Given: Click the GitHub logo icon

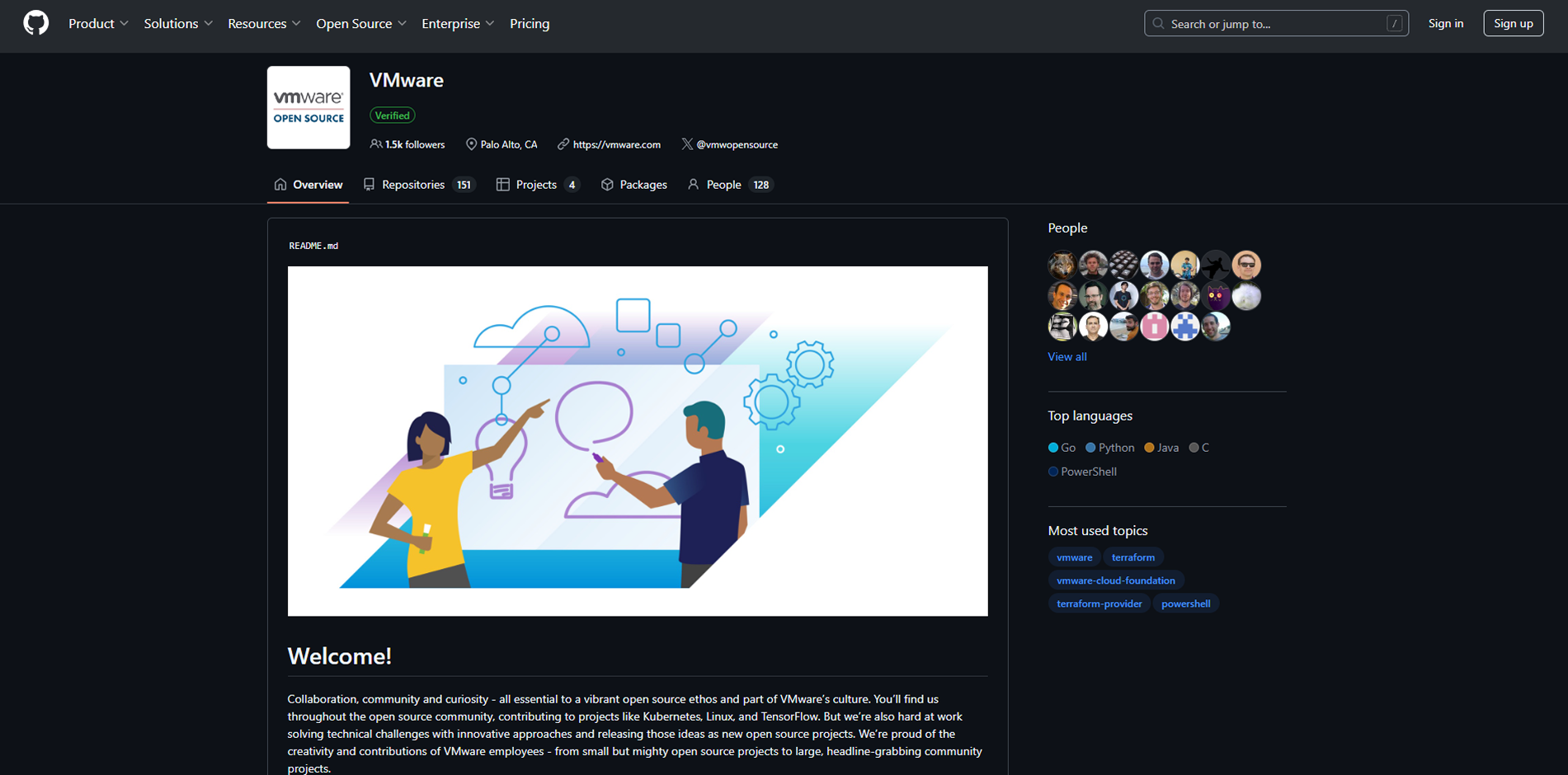Looking at the screenshot, I should tap(35, 23).
